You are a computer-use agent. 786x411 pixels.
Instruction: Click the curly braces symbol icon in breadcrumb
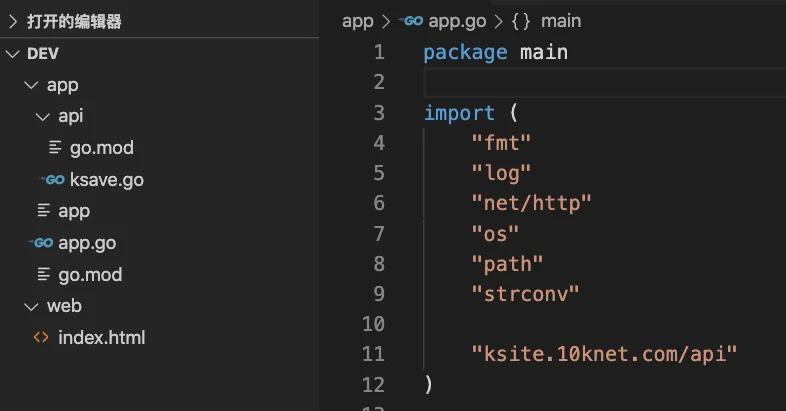(x=520, y=21)
